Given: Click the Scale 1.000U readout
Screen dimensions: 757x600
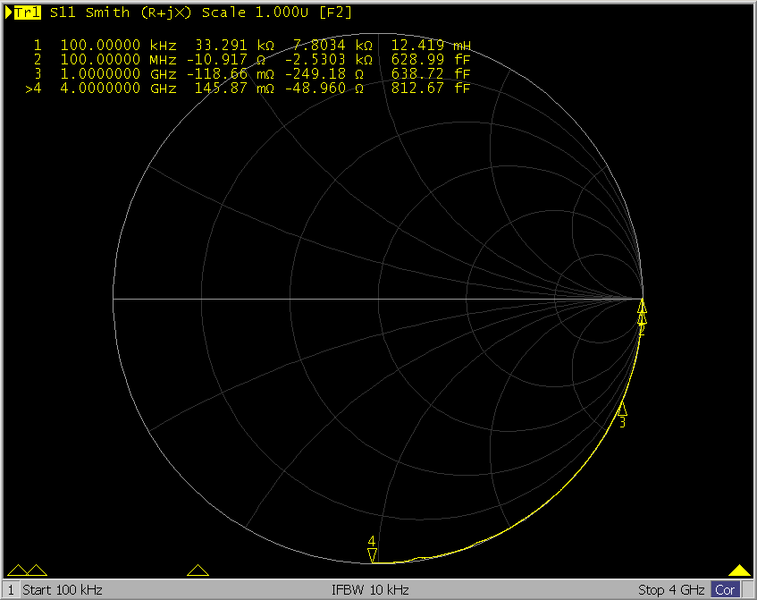Looking at the screenshot, I should 255,13.
